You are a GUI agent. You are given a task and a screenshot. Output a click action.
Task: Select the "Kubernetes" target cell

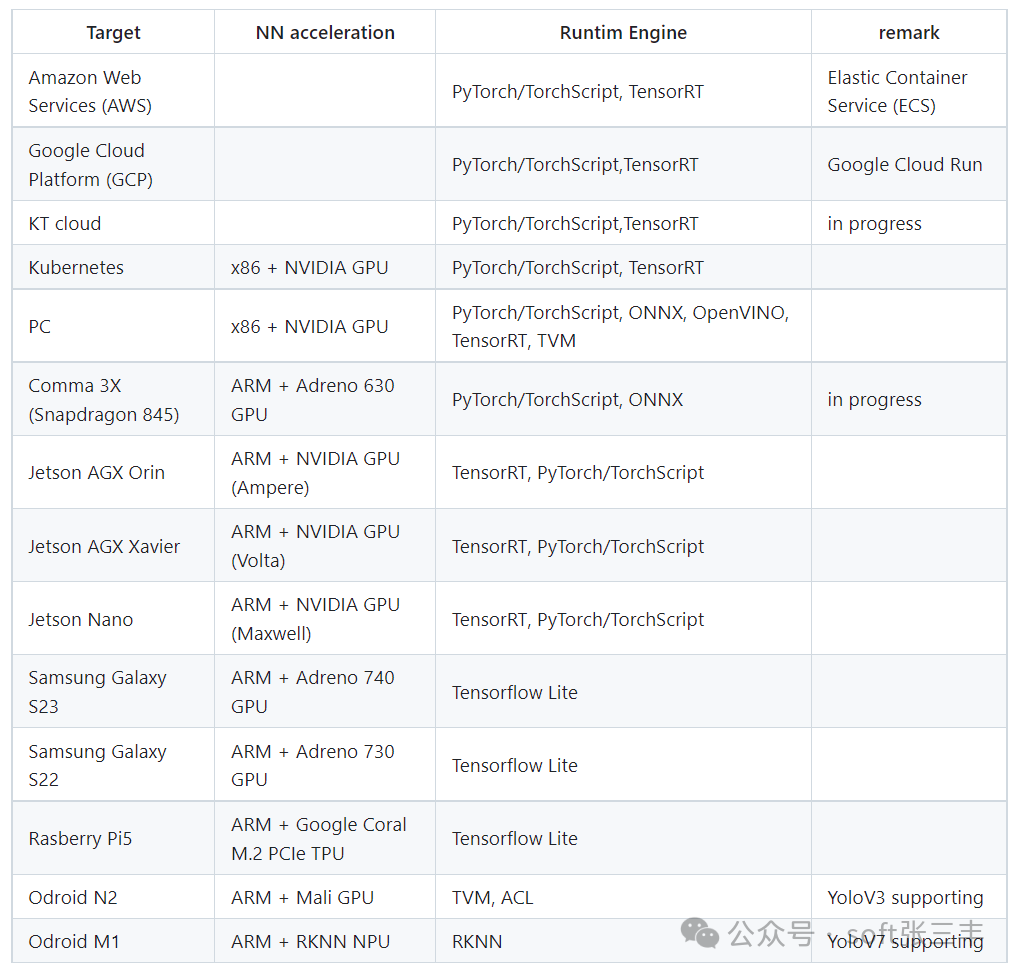114,267
